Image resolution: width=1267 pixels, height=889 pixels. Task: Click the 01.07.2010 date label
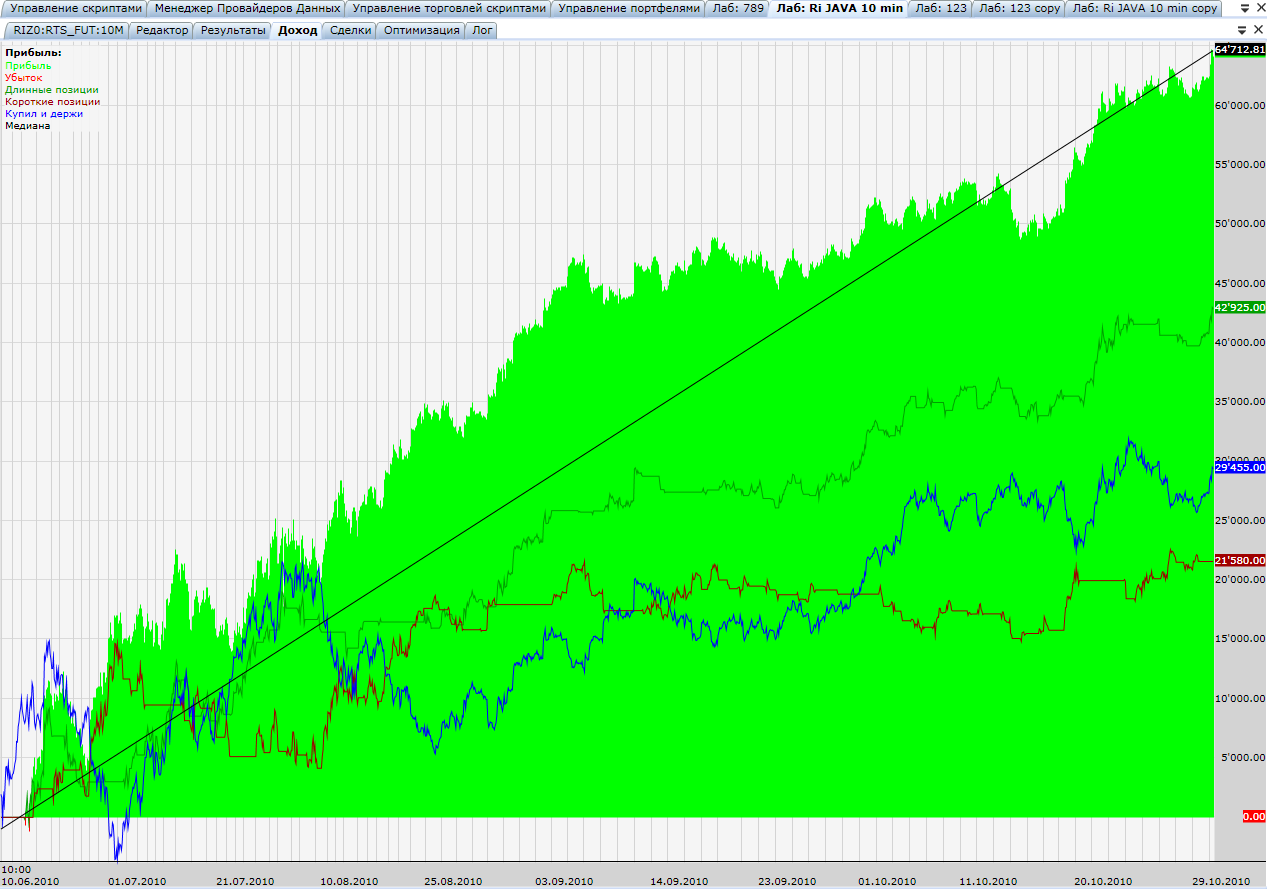tap(137, 881)
